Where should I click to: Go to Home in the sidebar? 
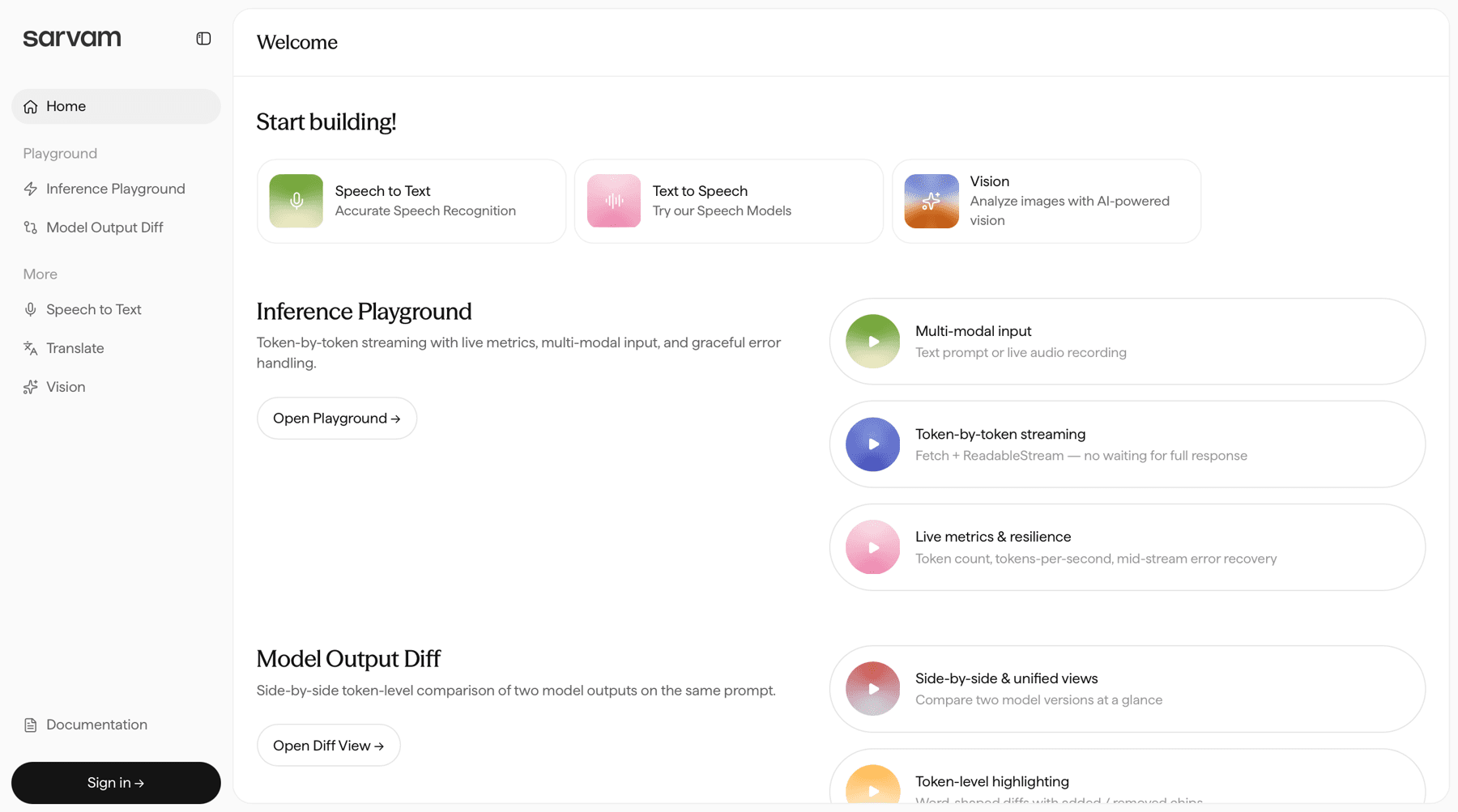click(x=116, y=107)
